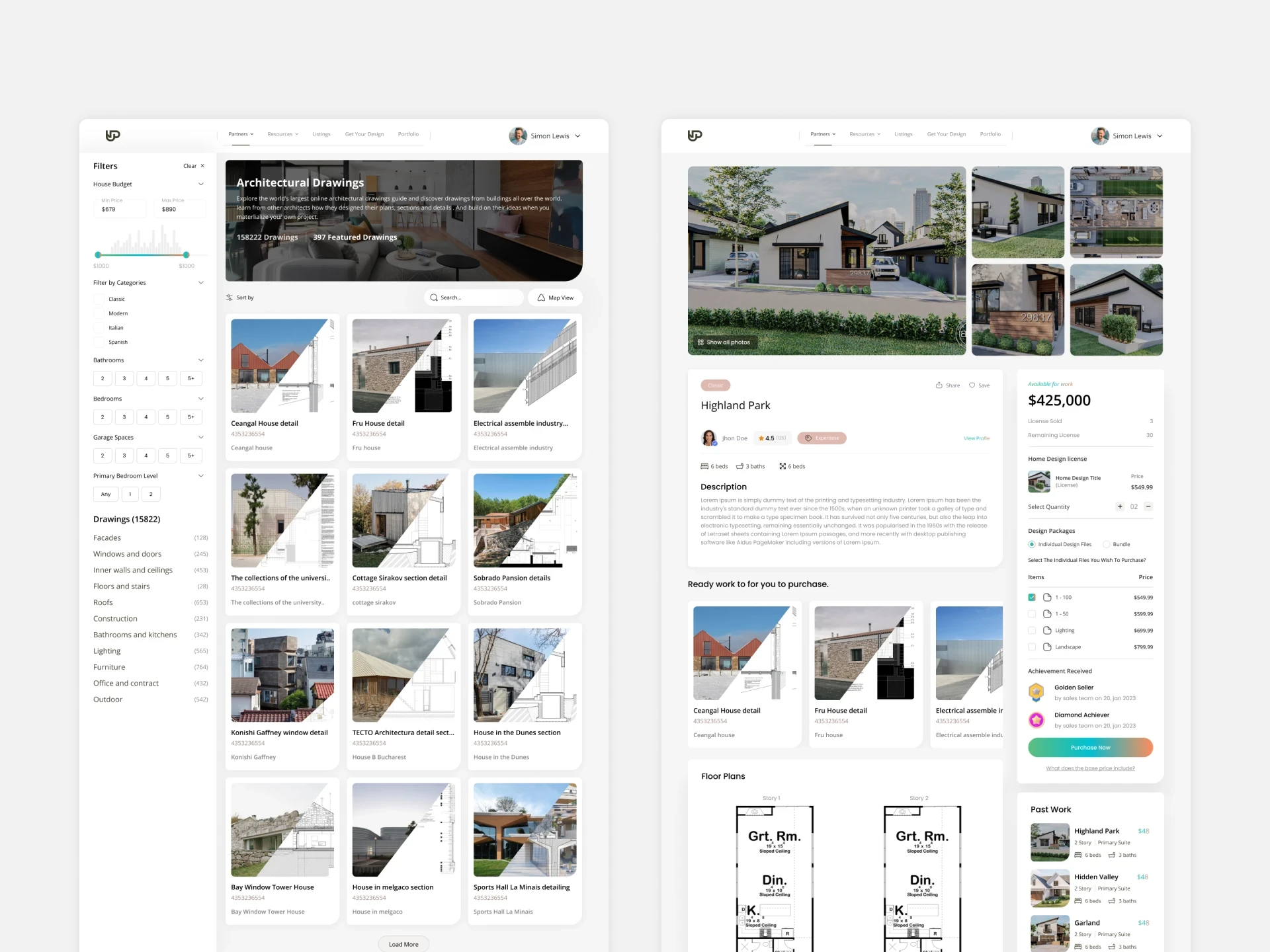Image resolution: width=1270 pixels, height=952 pixels.
Task: Open the Resources menu in left header
Action: pos(282,134)
